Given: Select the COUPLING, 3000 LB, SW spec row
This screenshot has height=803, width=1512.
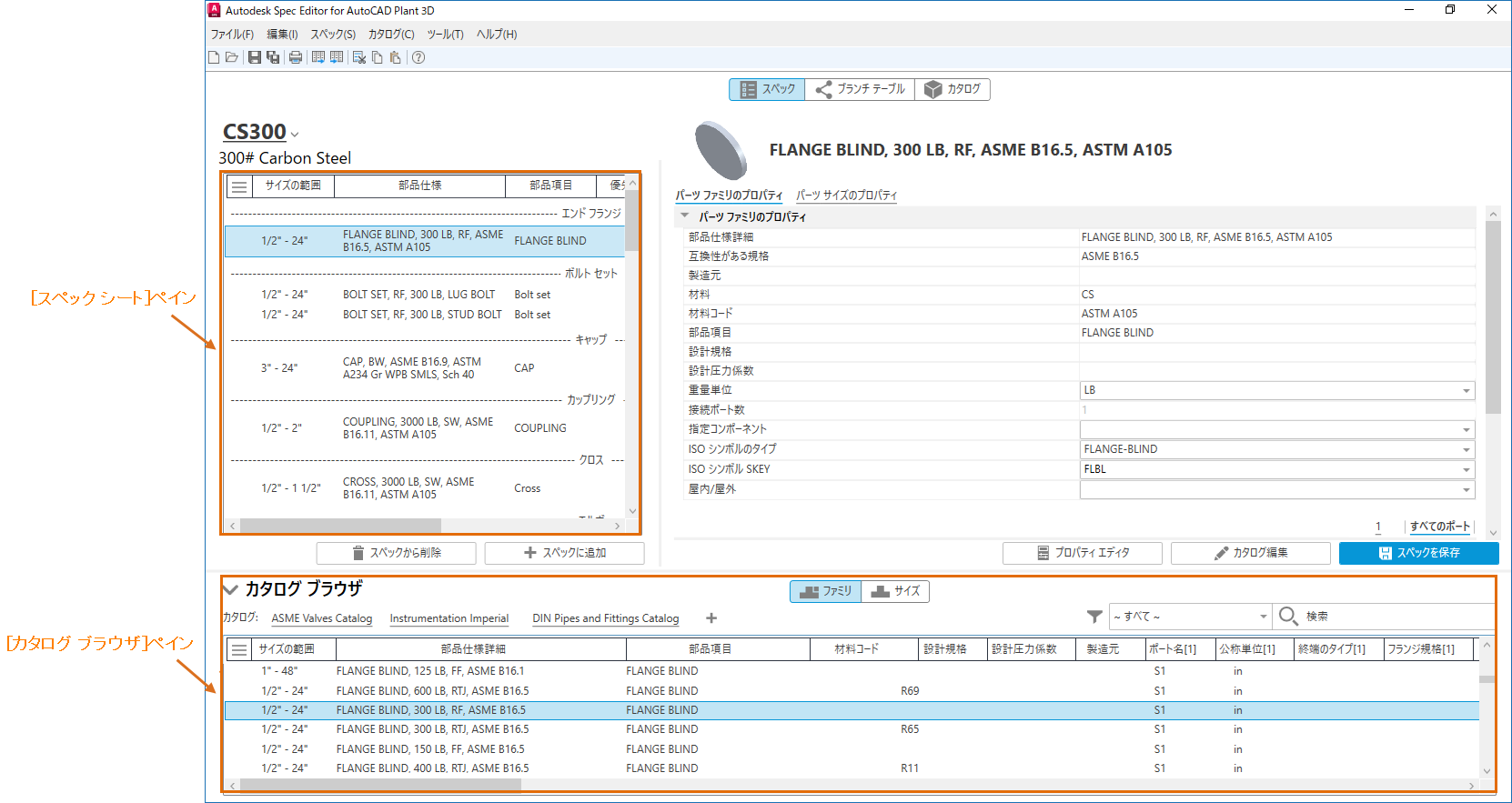Looking at the screenshot, I should click(x=425, y=428).
